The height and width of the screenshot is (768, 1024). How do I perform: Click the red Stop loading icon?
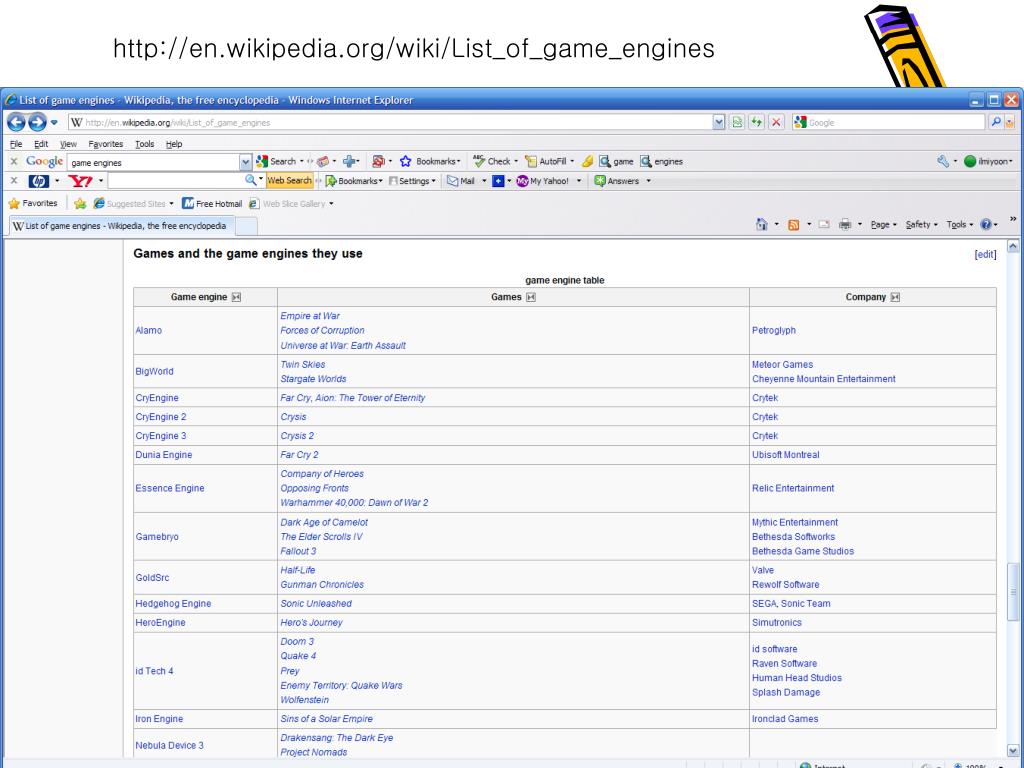[x=776, y=122]
